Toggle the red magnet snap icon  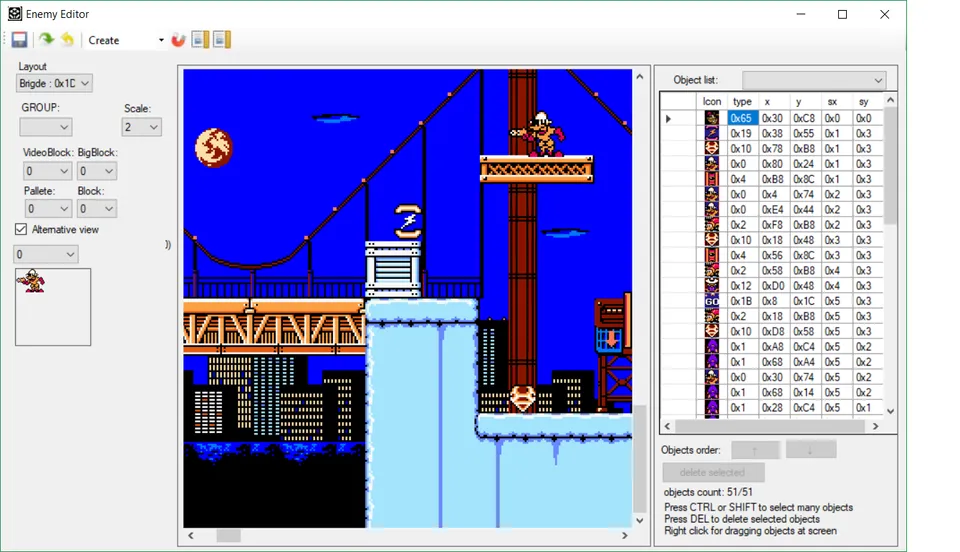point(178,40)
